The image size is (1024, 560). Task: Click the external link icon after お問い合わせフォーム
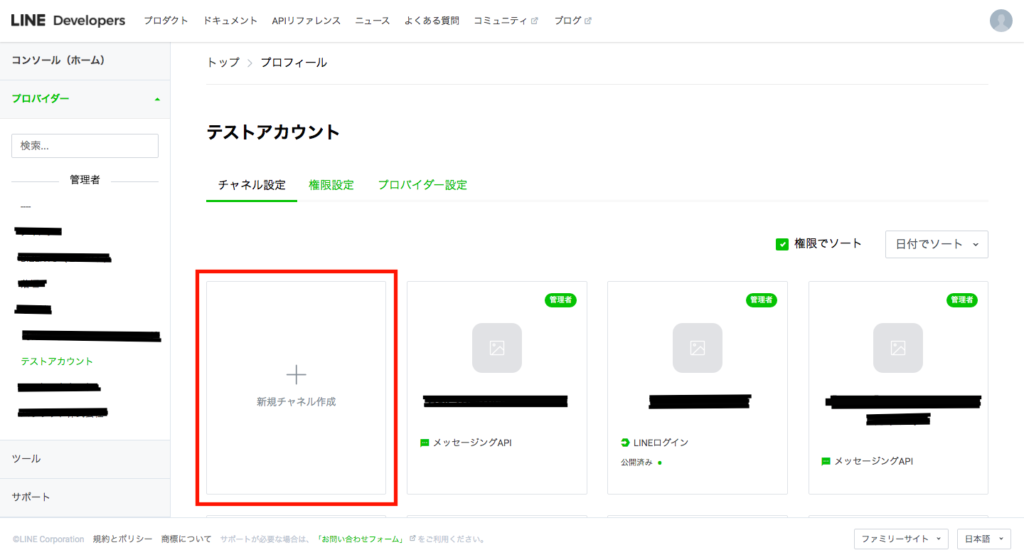(x=412, y=538)
